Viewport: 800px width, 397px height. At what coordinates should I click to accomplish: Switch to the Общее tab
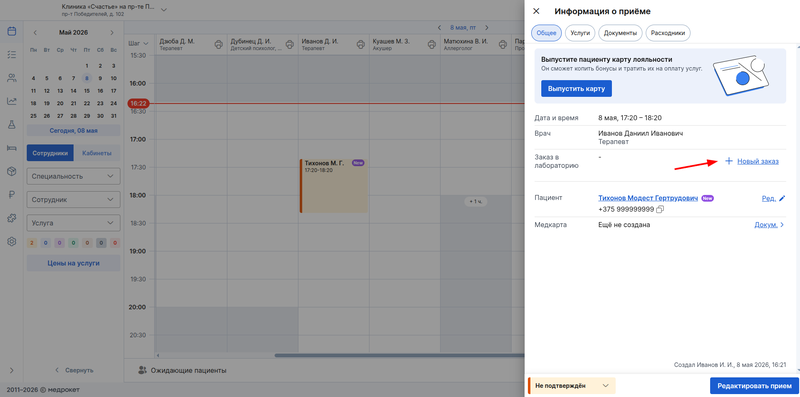point(546,33)
